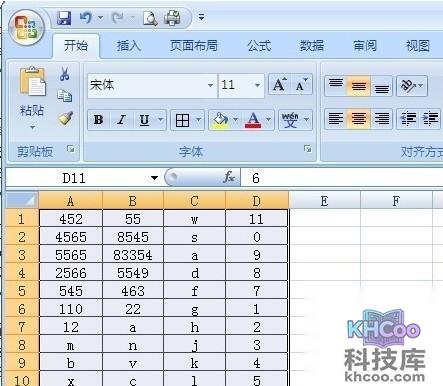Expand font color palette arrow
The image size is (443, 386).
point(268,119)
